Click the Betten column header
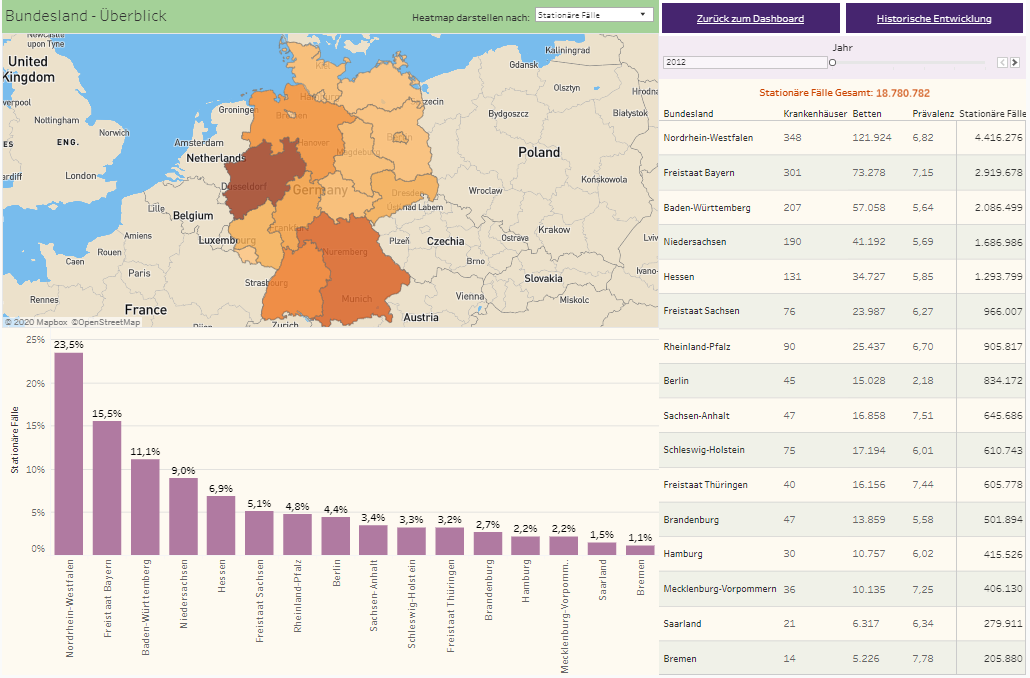 pos(867,114)
